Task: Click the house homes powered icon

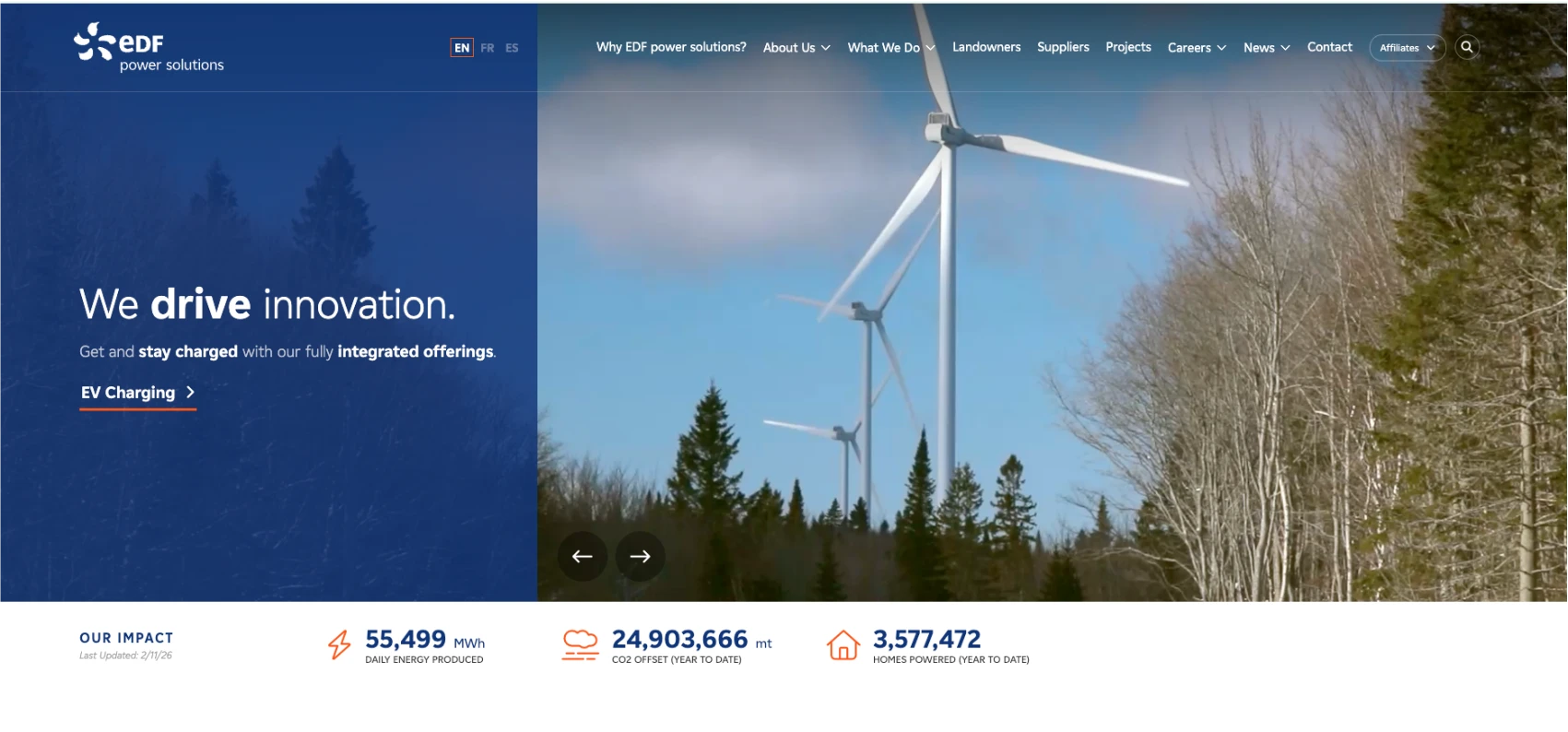Action: [x=843, y=644]
